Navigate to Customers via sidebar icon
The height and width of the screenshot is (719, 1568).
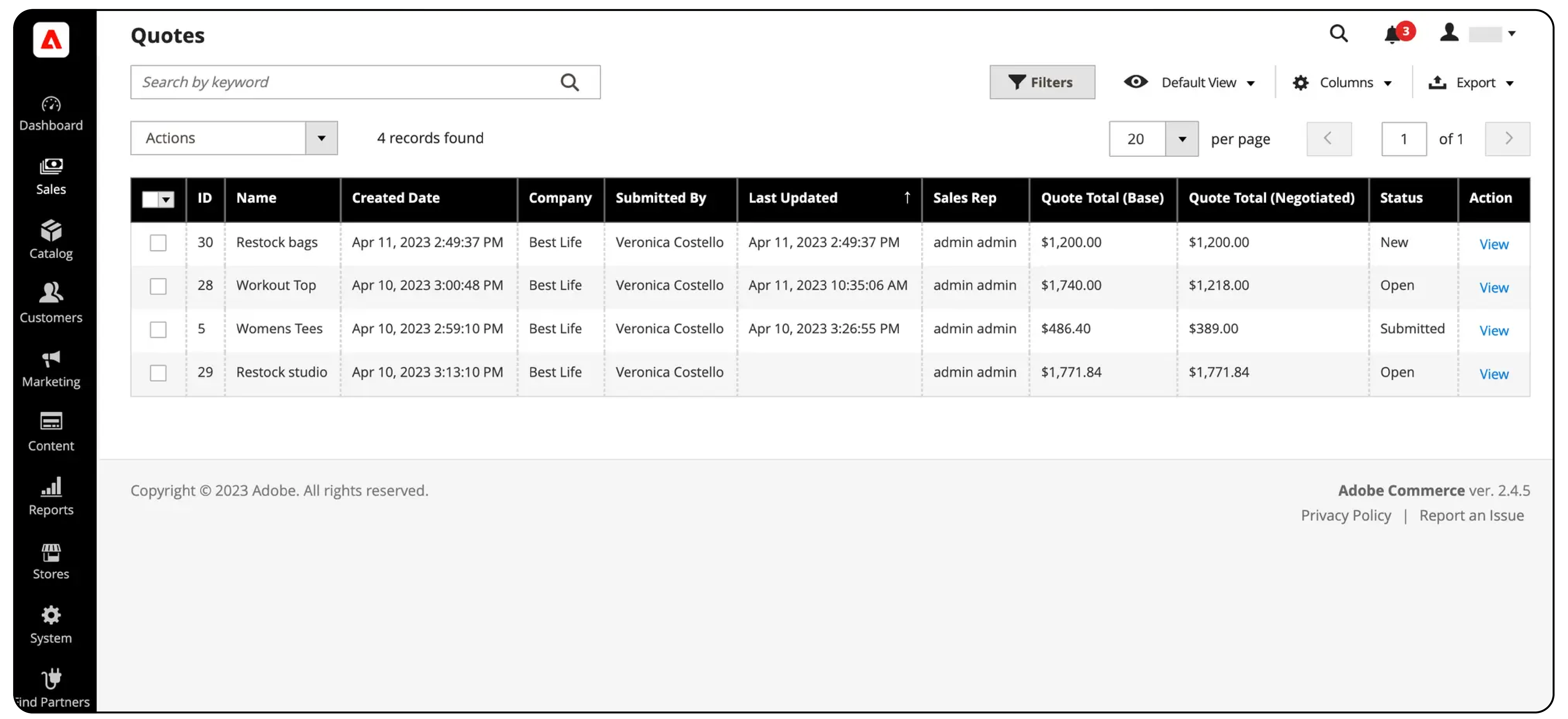tap(51, 303)
